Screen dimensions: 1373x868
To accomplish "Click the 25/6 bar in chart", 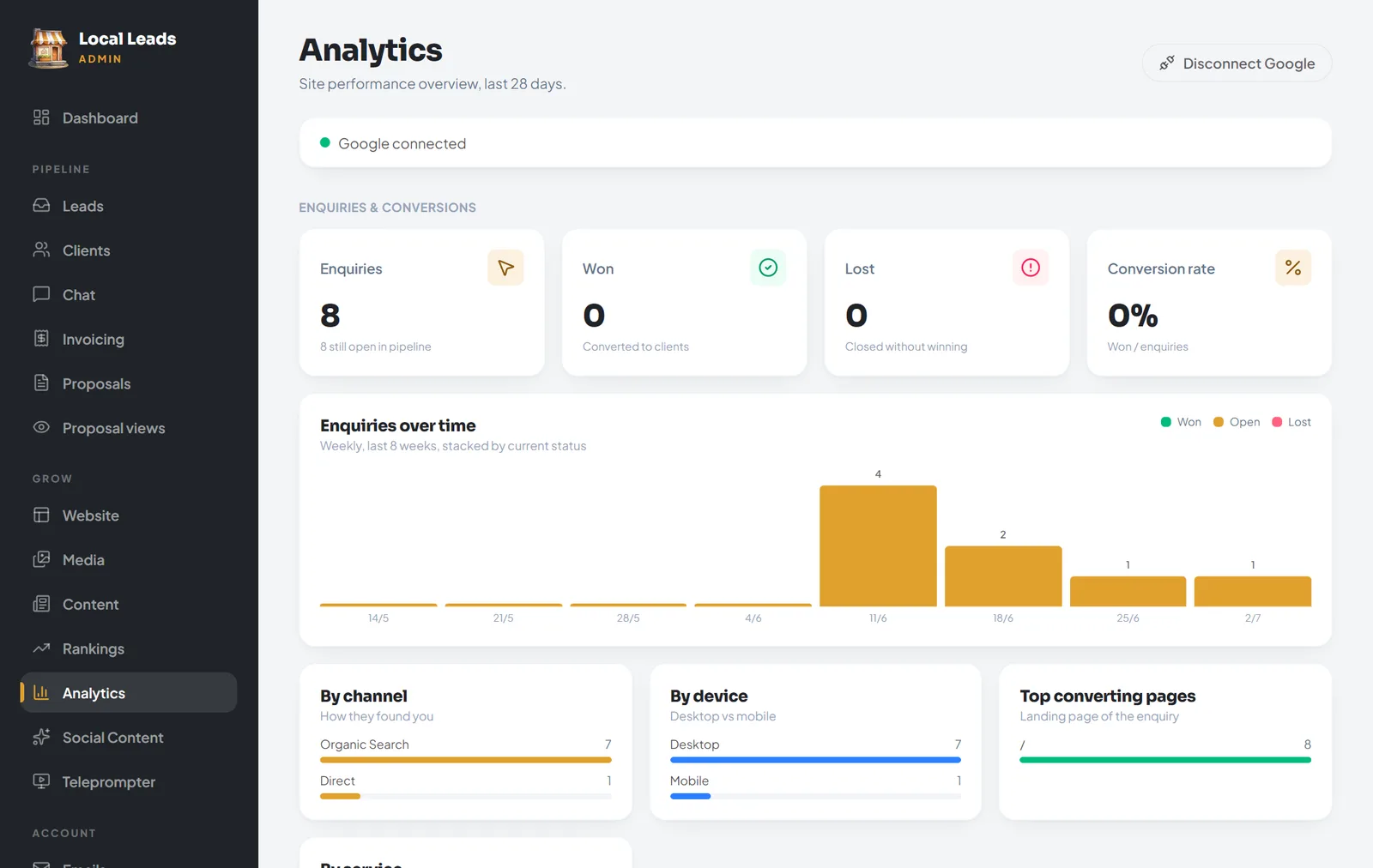I will (1128, 591).
